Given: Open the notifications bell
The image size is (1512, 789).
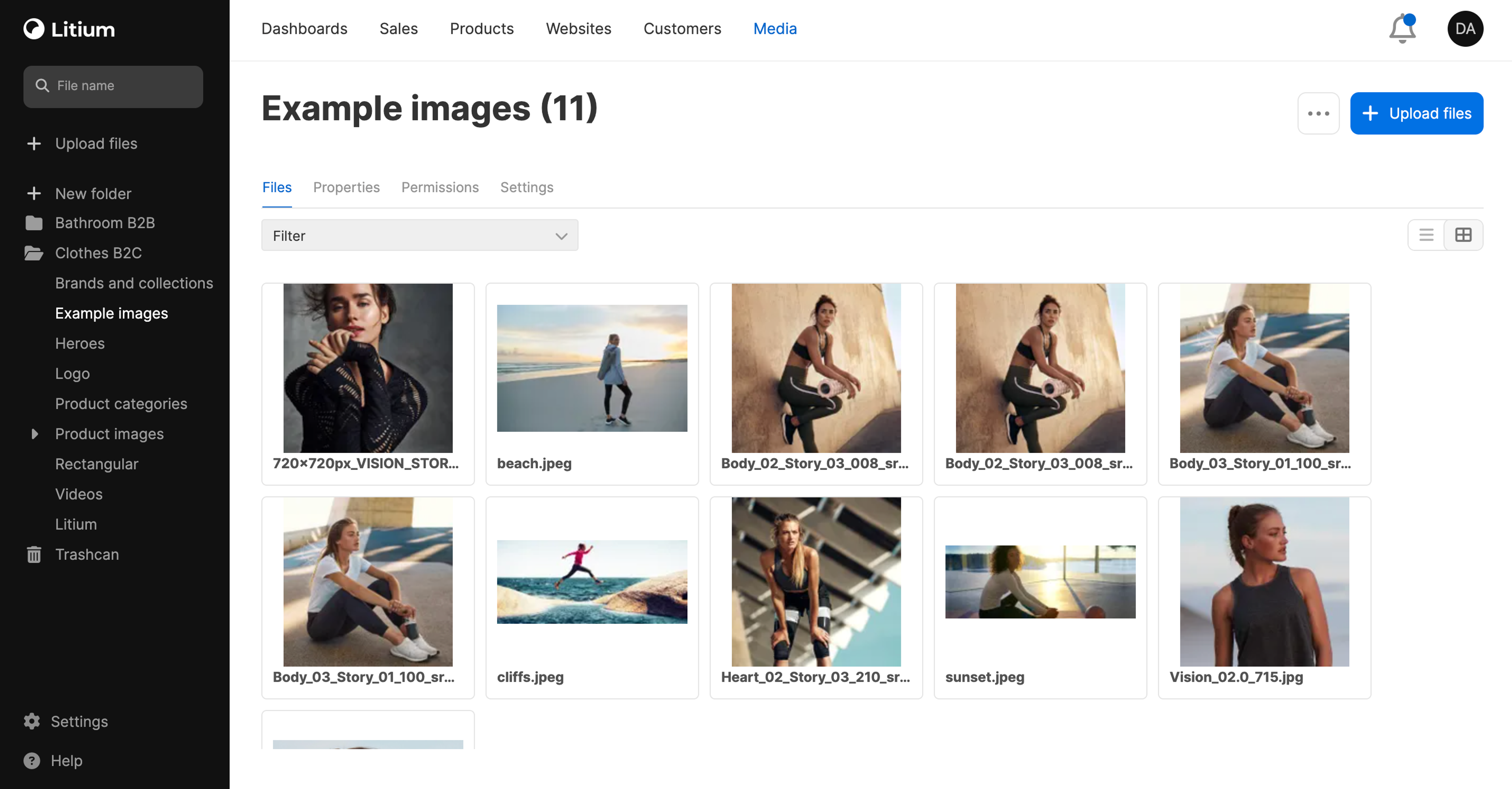Looking at the screenshot, I should tap(1402, 29).
